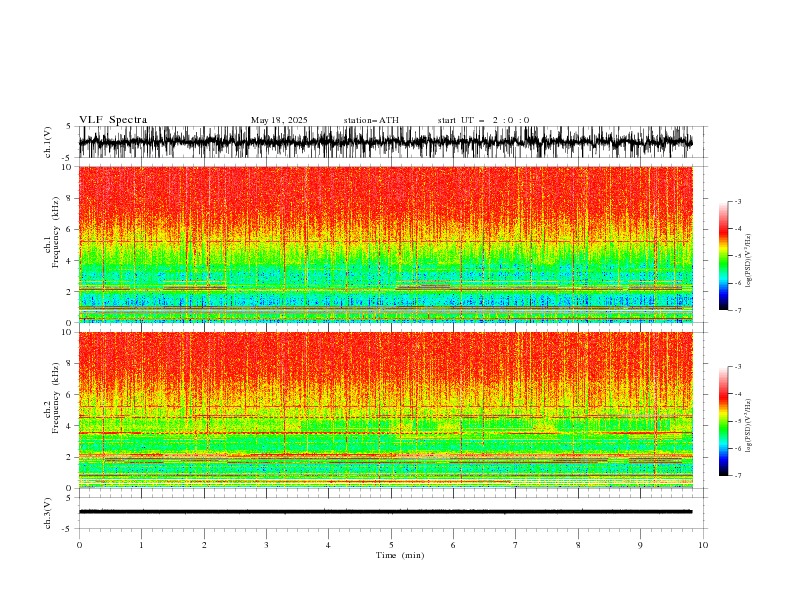Click the 'VLF Spectra' title text
The height and width of the screenshot is (612, 792).
click(x=113, y=120)
